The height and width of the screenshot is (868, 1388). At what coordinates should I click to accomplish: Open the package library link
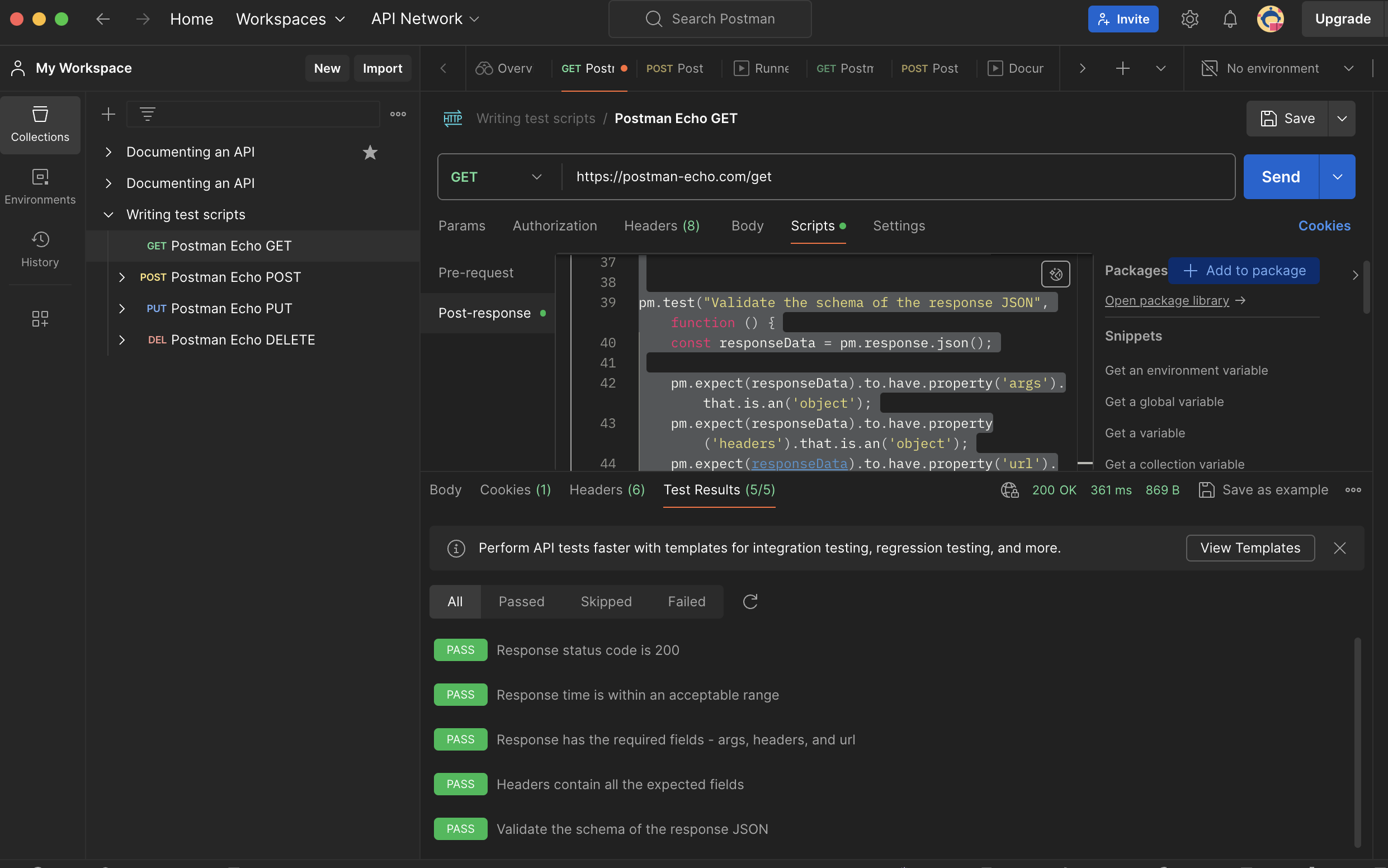click(1167, 300)
